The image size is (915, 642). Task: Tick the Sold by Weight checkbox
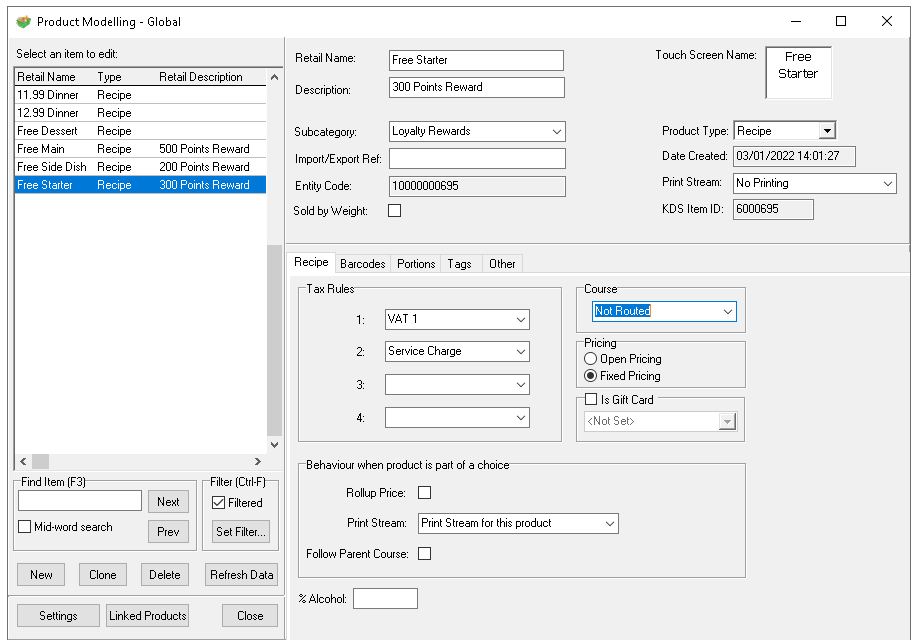[394, 211]
